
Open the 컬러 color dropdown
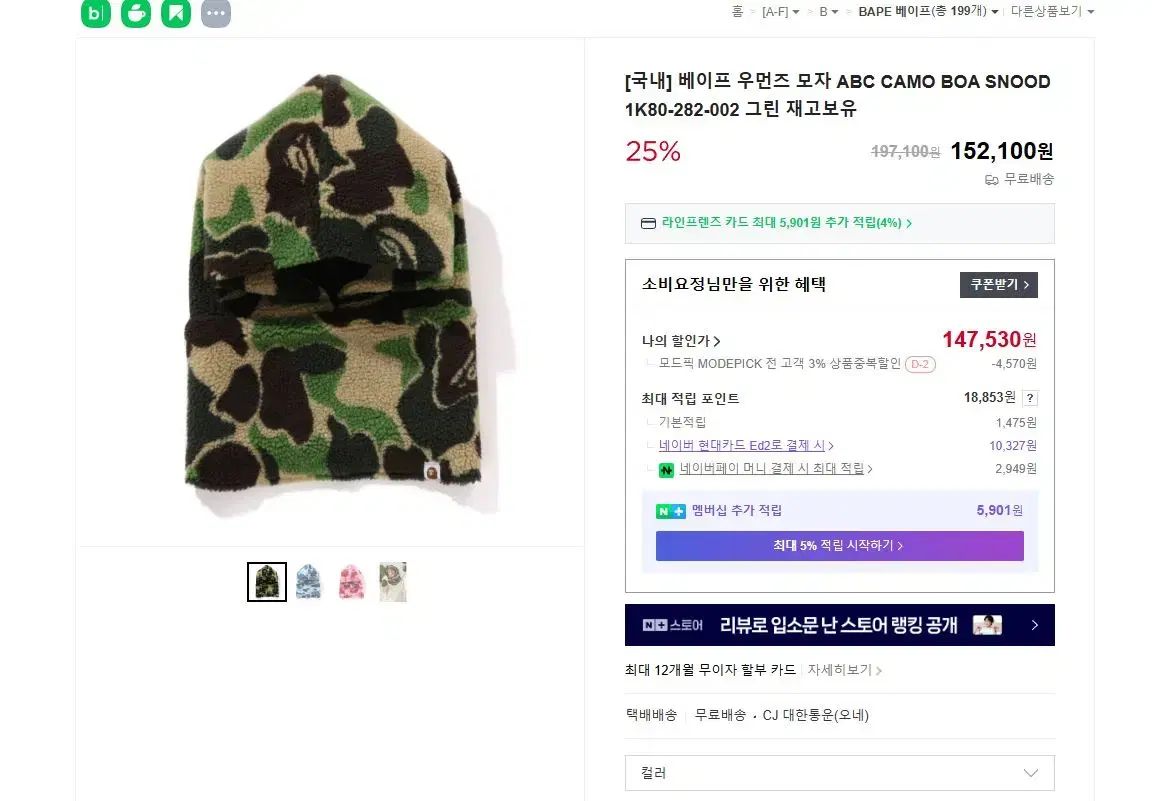[839, 773]
